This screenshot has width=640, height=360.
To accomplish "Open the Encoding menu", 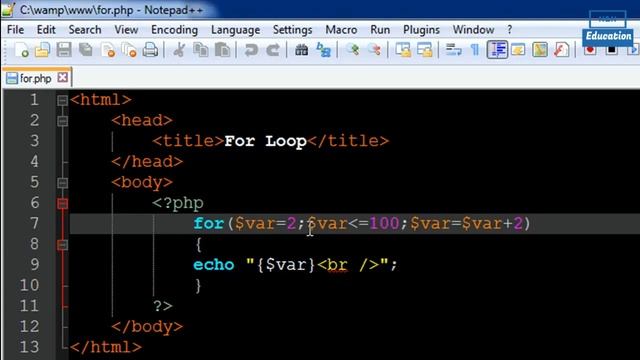I will point(174,30).
